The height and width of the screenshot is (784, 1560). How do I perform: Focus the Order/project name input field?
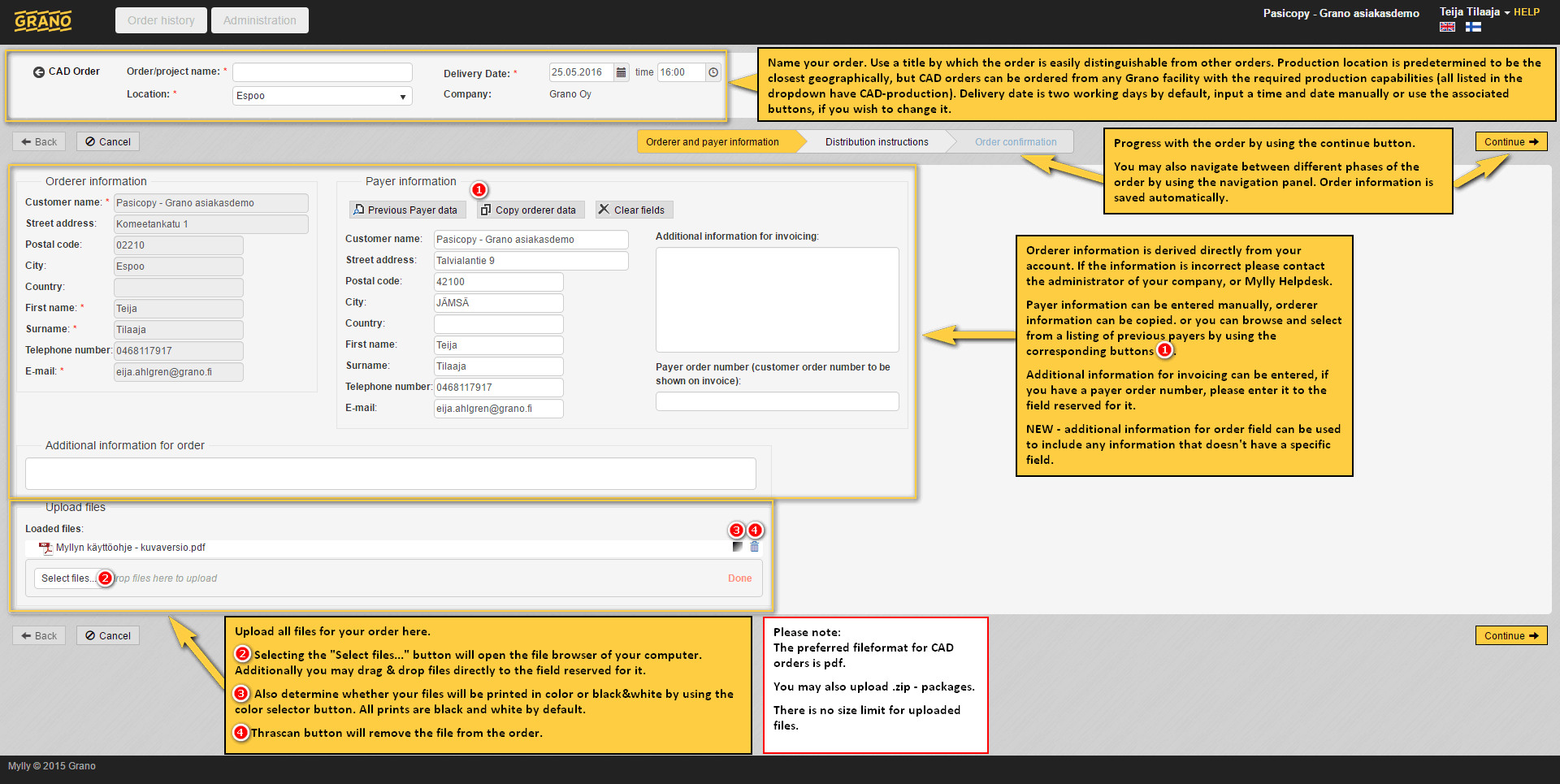(323, 72)
